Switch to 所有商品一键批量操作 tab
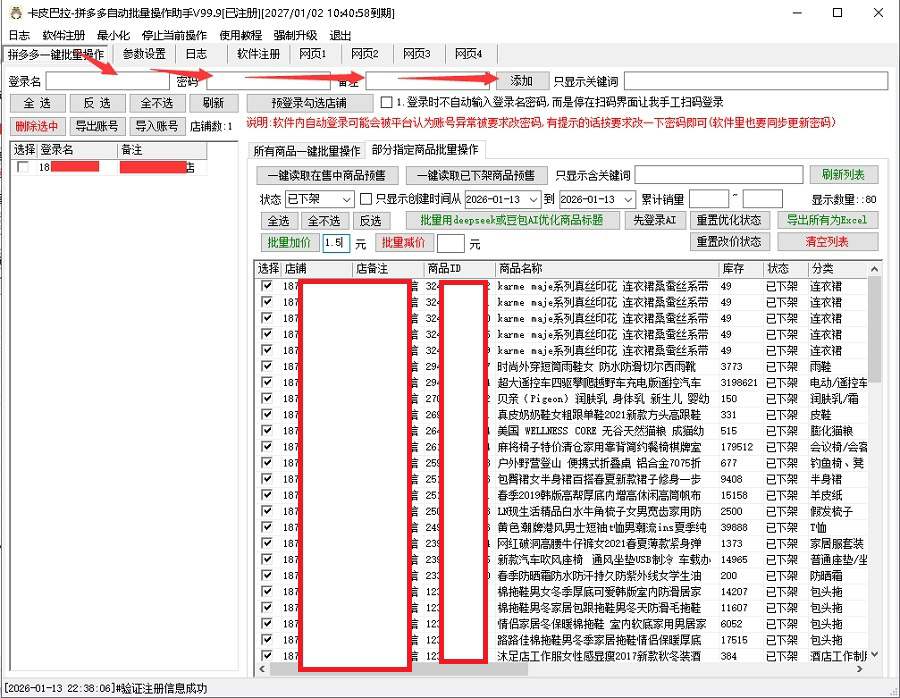900x698 pixels. click(x=307, y=151)
